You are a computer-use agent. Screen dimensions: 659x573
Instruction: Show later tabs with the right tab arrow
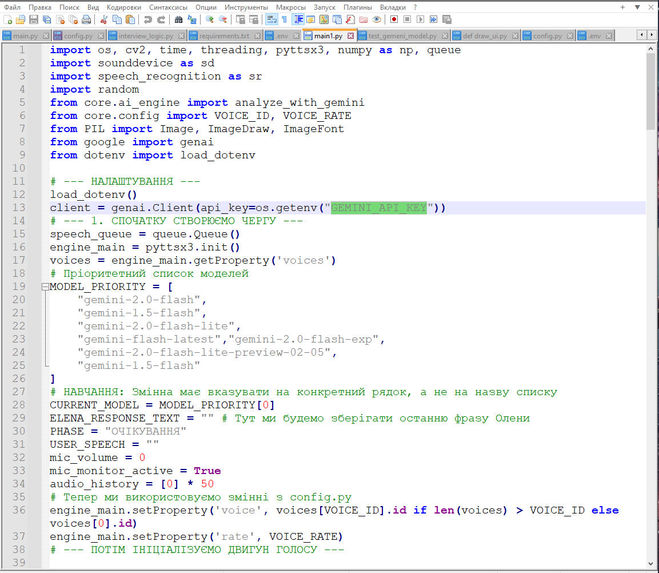651,35
